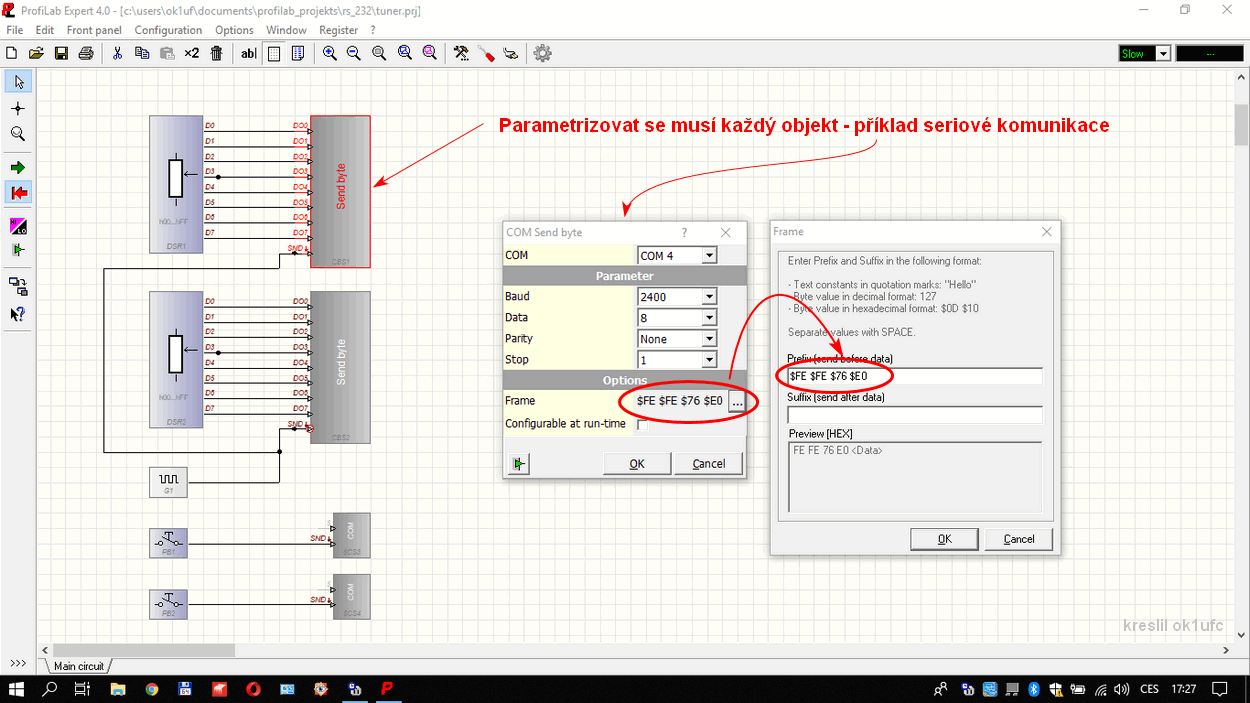Click the HI/LO logic level icon

[x=18, y=226]
